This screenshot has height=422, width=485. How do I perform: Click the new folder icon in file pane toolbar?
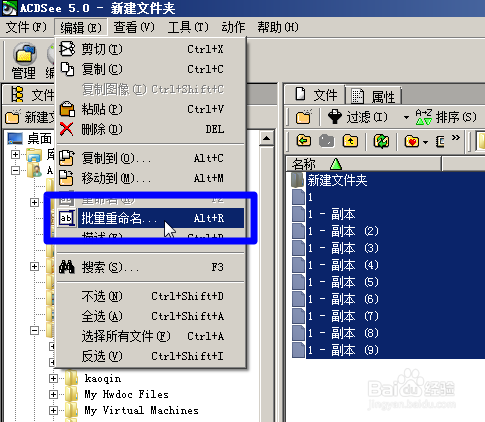(x=303, y=117)
